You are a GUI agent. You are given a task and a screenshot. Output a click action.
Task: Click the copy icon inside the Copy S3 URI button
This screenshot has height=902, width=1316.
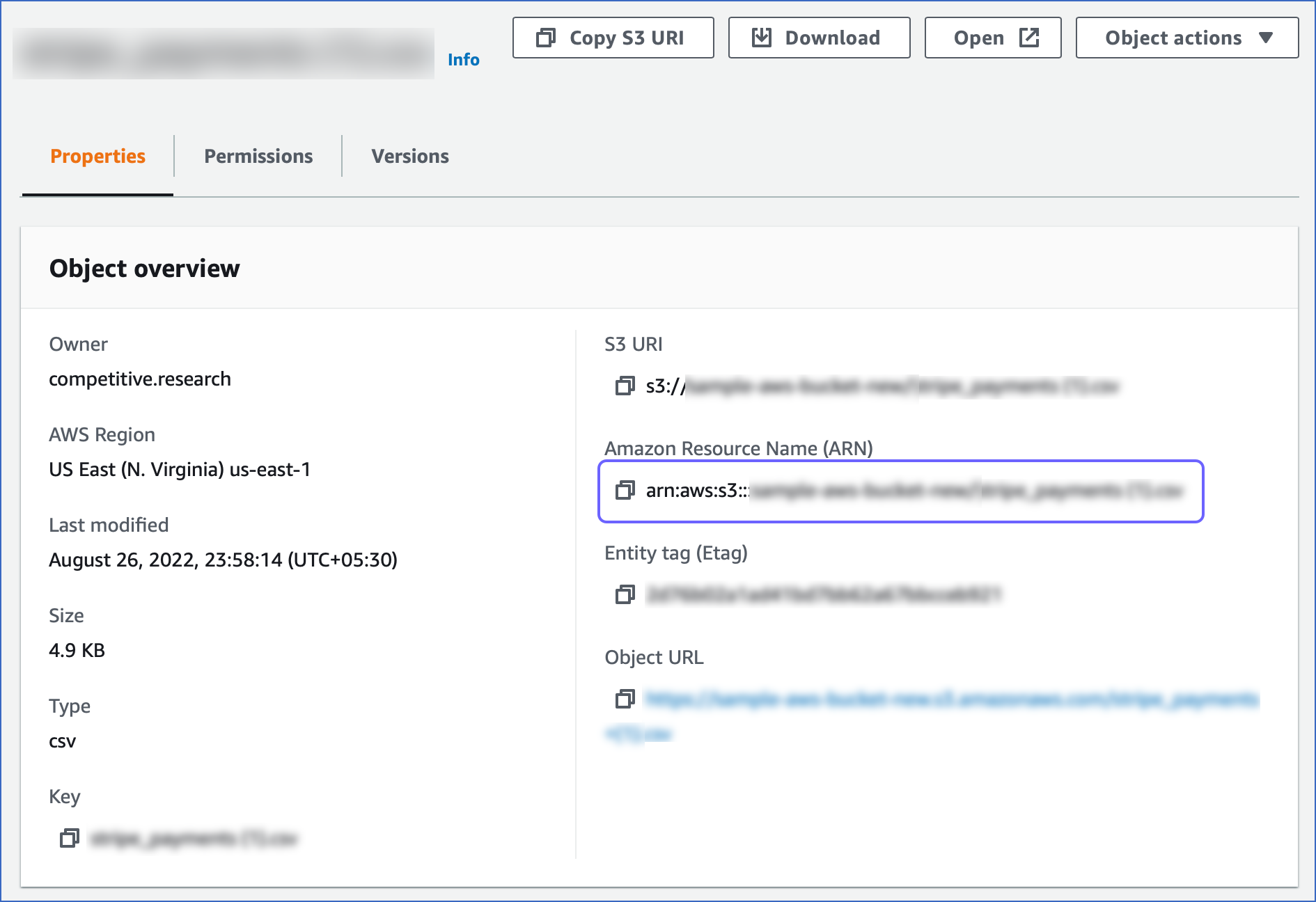(x=546, y=38)
